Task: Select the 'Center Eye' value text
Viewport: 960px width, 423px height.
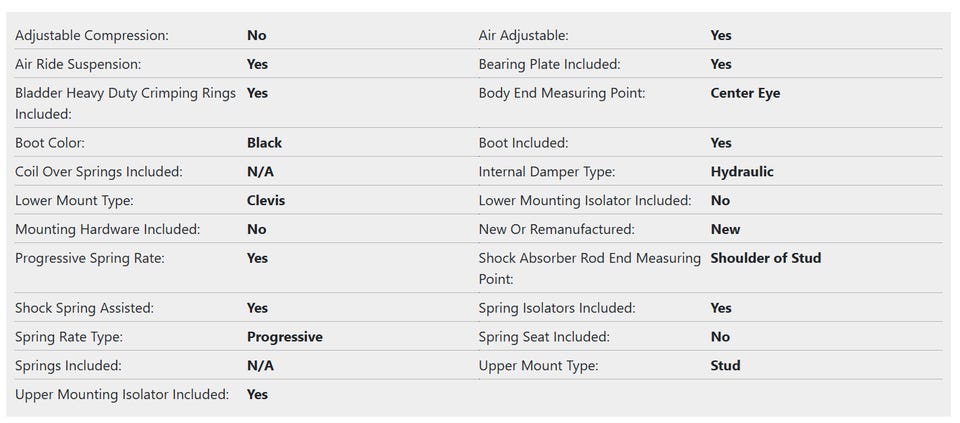Action: tap(745, 93)
